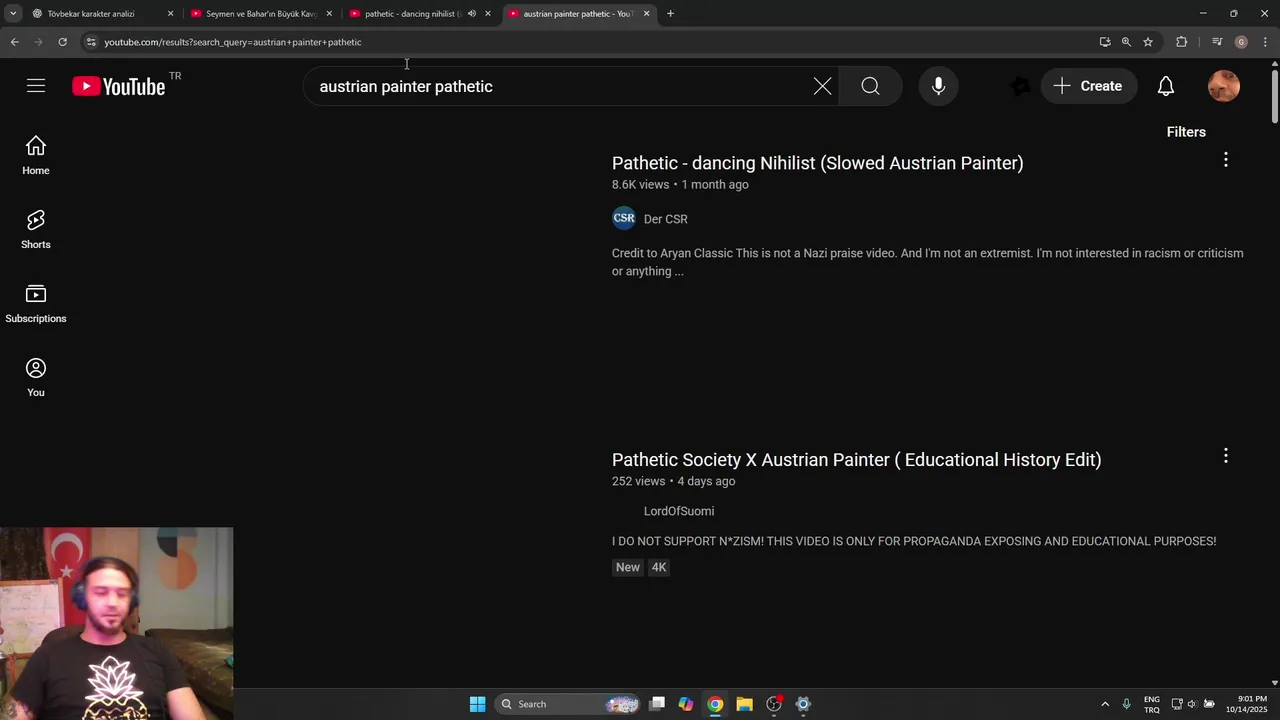This screenshot has height=720, width=1280.
Task: Click '8.6K views • 1 month ago' text
Action: pos(680,185)
